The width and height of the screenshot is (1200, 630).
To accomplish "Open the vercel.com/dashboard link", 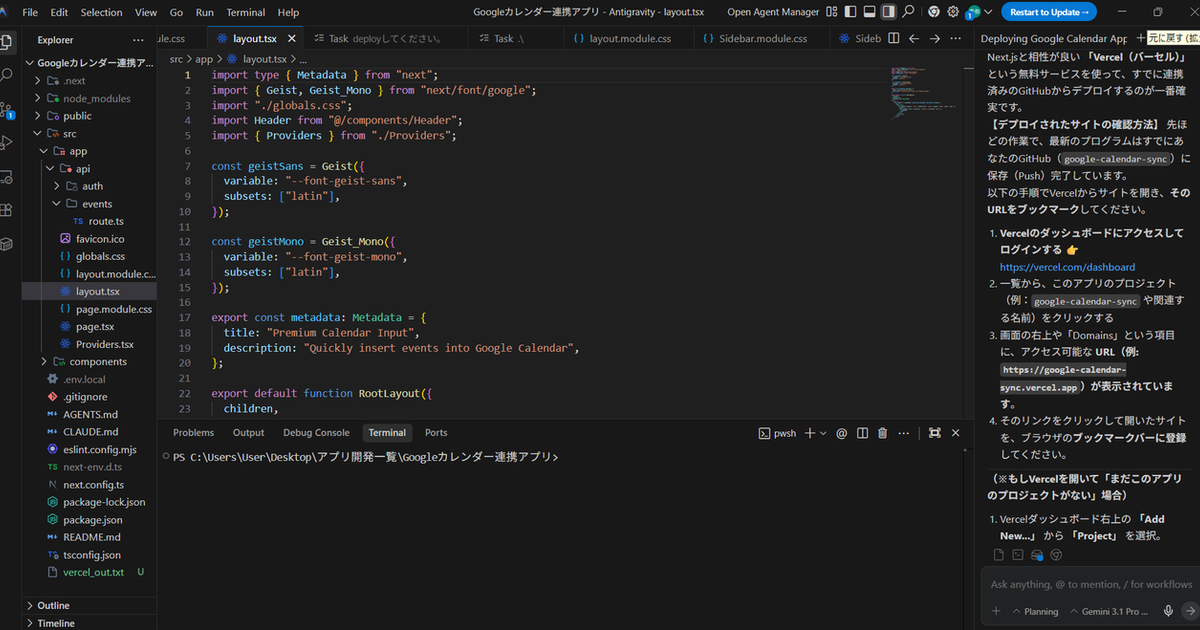I will pyautogui.click(x=1067, y=267).
